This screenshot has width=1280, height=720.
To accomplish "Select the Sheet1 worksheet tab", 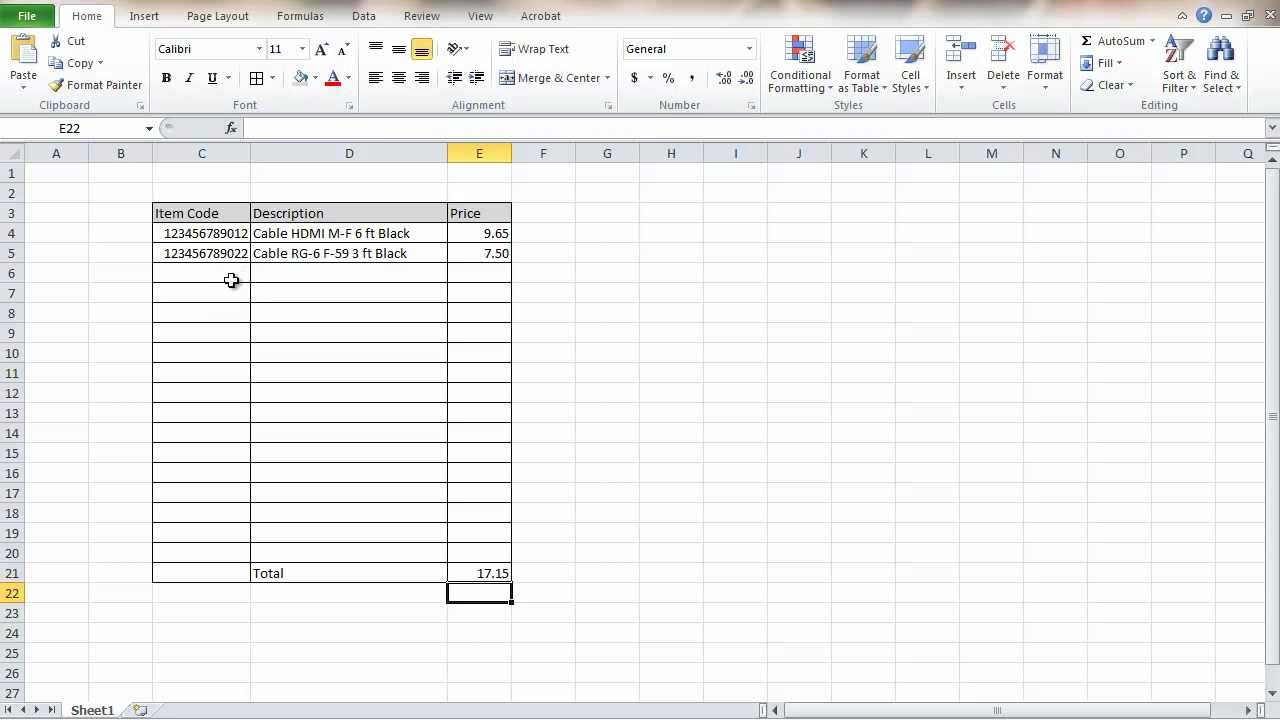I will tap(92, 710).
